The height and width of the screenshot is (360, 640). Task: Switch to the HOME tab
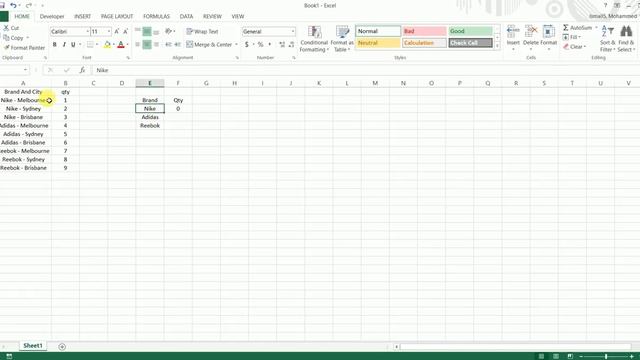pos(22,16)
